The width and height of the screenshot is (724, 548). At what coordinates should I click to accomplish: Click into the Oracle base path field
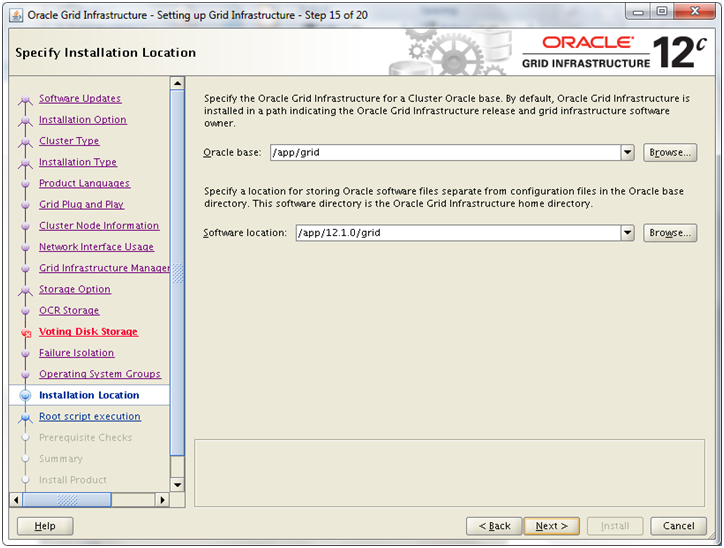coord(446,152)
